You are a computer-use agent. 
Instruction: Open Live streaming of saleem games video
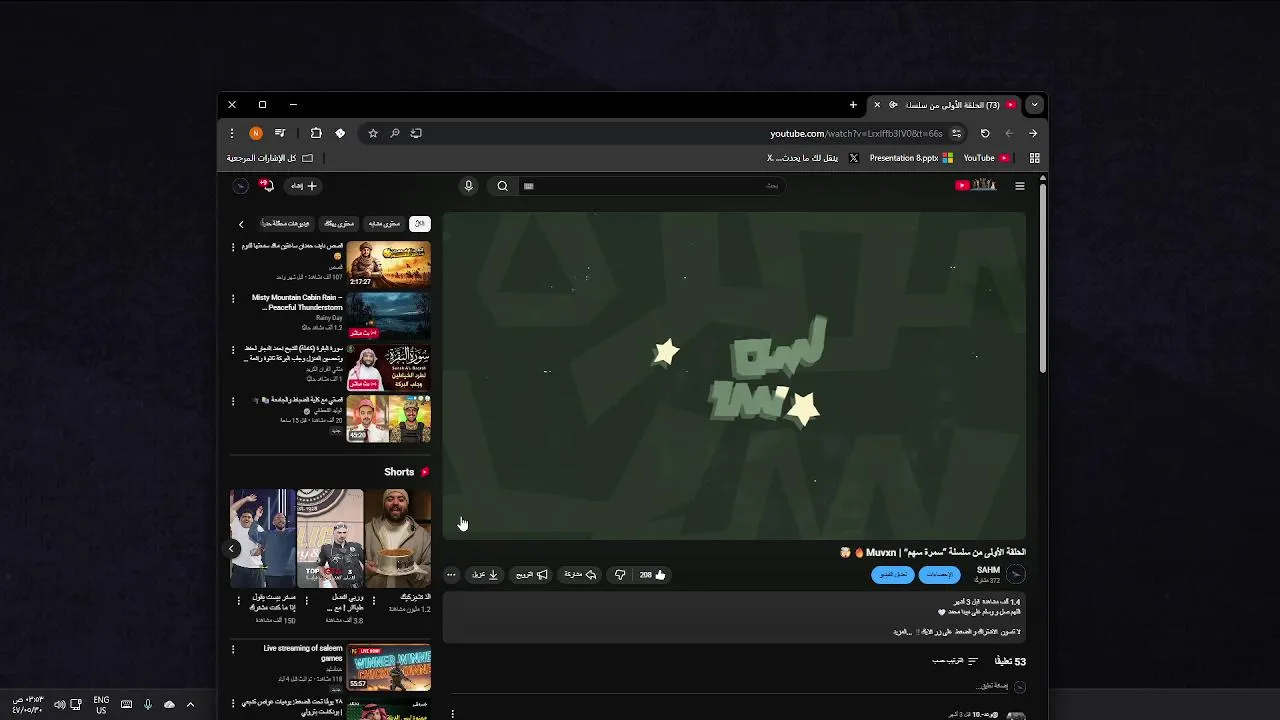[x=303, y=653]
